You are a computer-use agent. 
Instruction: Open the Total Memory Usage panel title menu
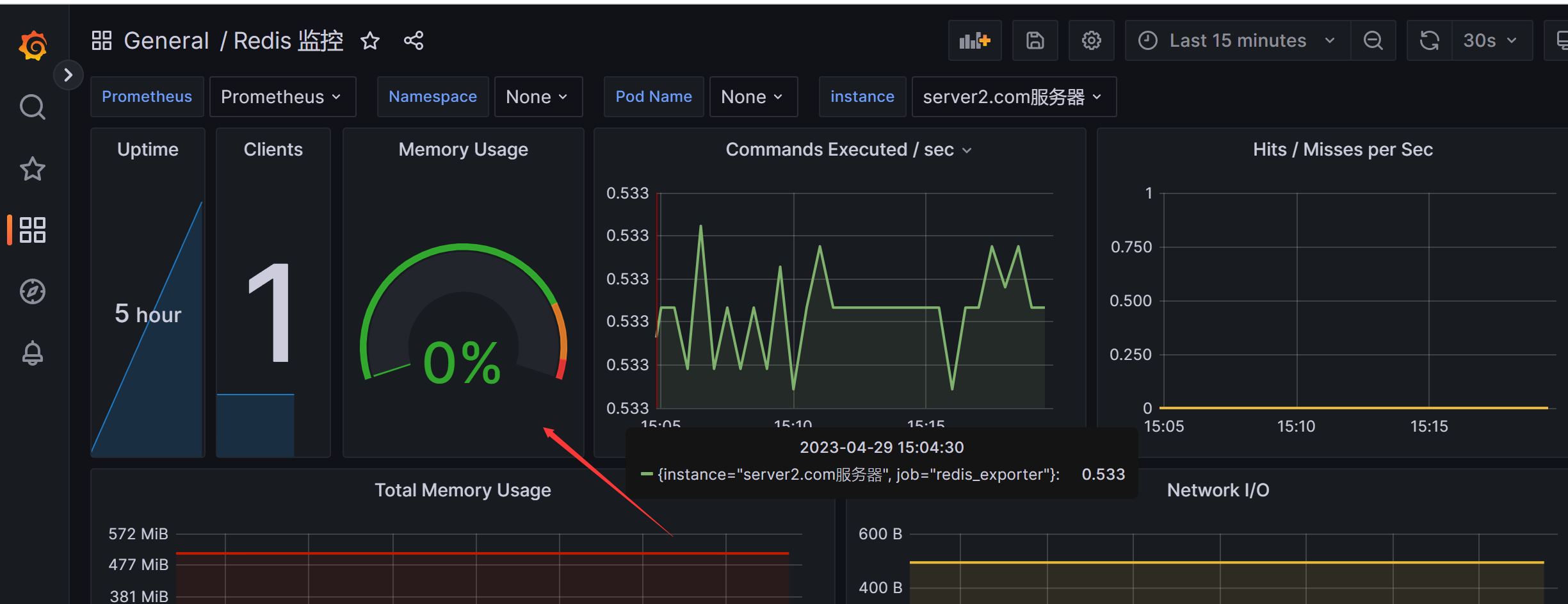pyautogui.click(x=463, y=490)
